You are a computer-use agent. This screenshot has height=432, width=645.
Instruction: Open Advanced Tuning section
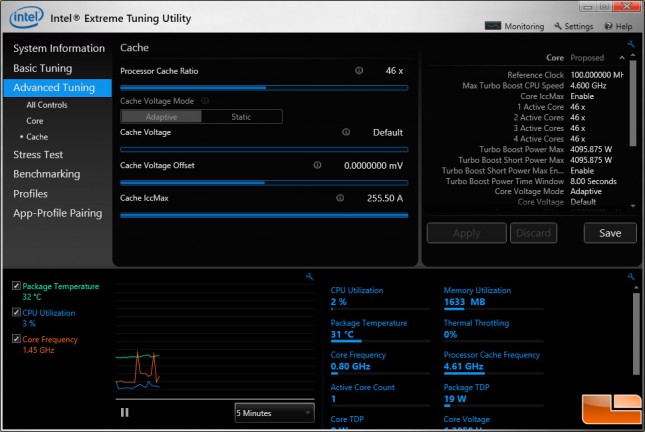57,88
